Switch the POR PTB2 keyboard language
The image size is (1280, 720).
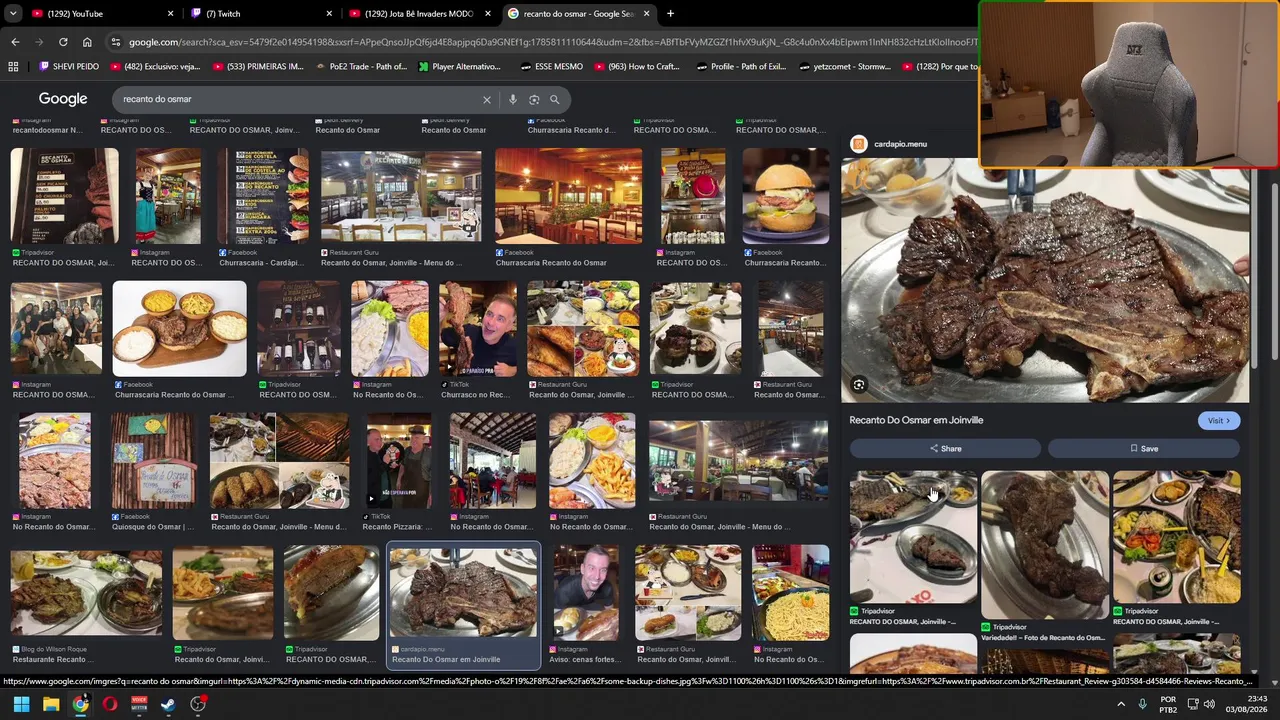(1168, 704)
